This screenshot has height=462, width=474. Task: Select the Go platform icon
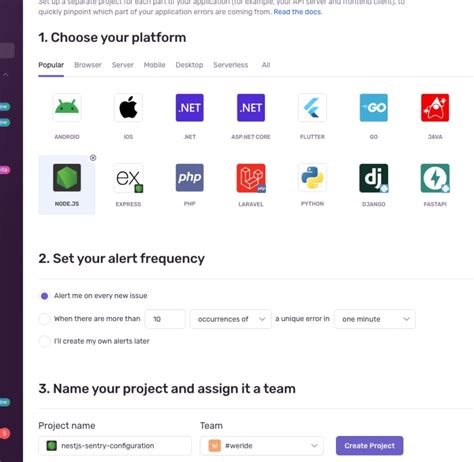click(x=374, y=107)
